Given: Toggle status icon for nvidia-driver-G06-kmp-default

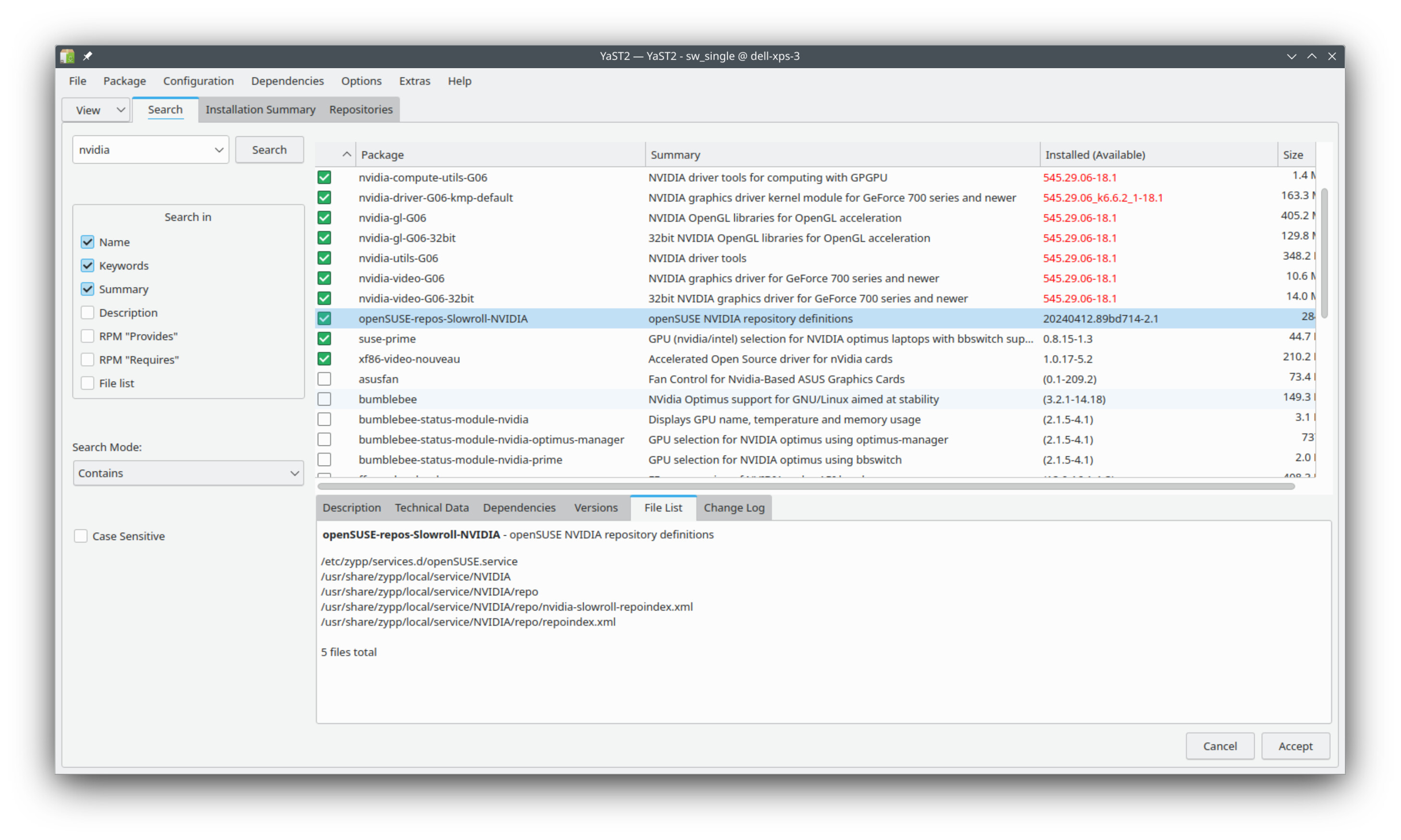Looking at the screenshot, I should [324, 198].
